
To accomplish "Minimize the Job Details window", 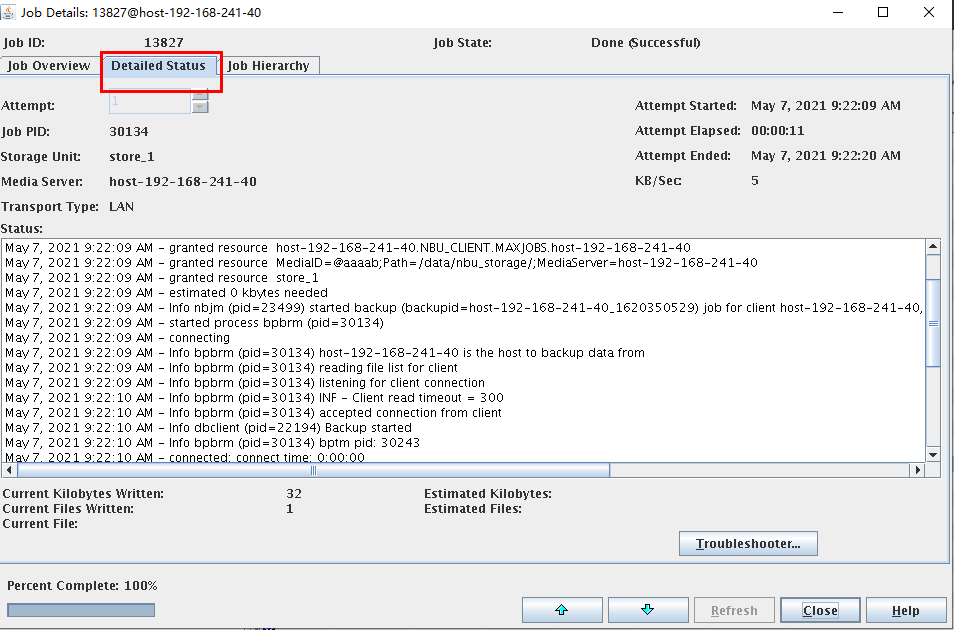I will click(x=838, y=12).
